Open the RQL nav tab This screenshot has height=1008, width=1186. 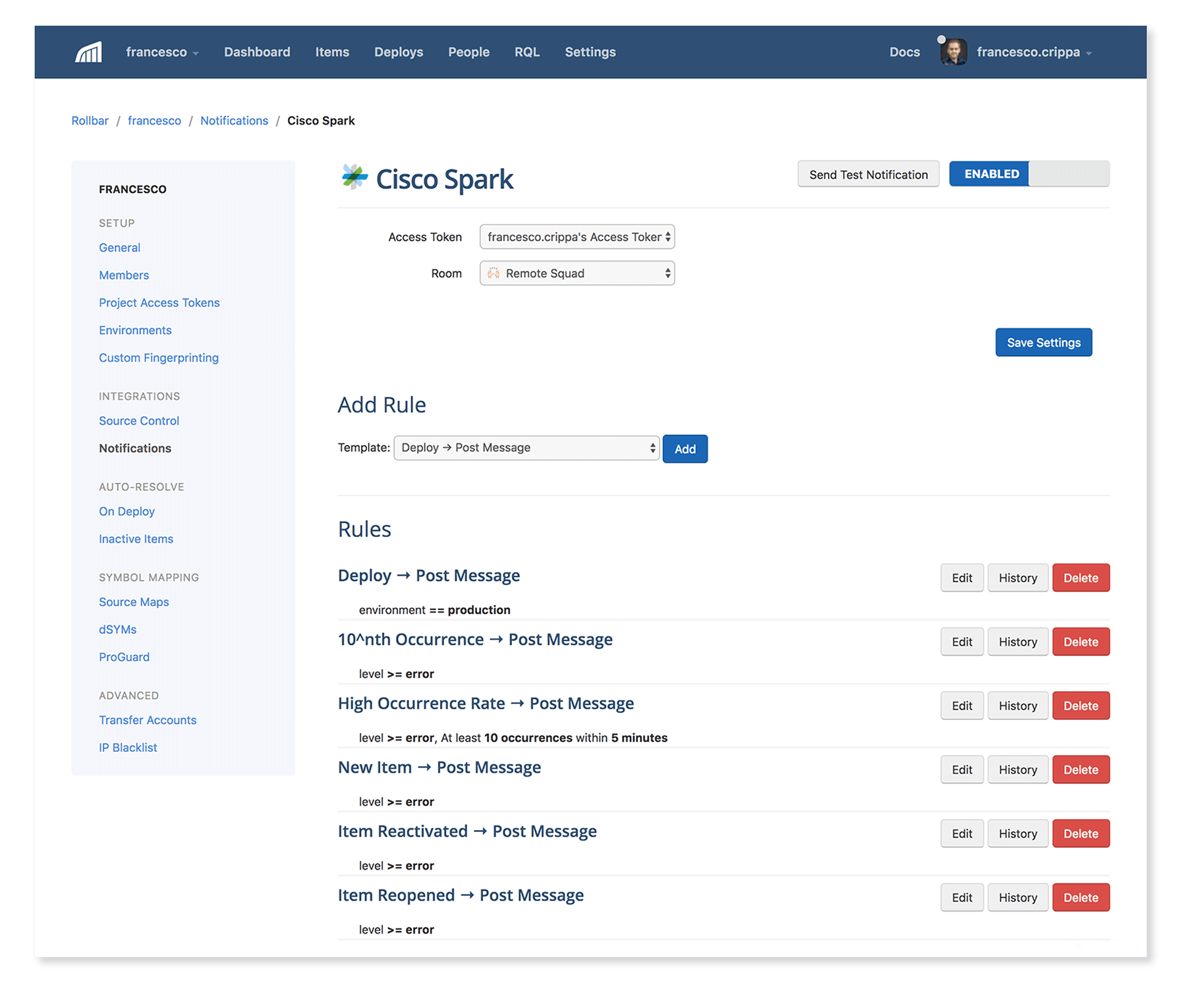point(527,52)
